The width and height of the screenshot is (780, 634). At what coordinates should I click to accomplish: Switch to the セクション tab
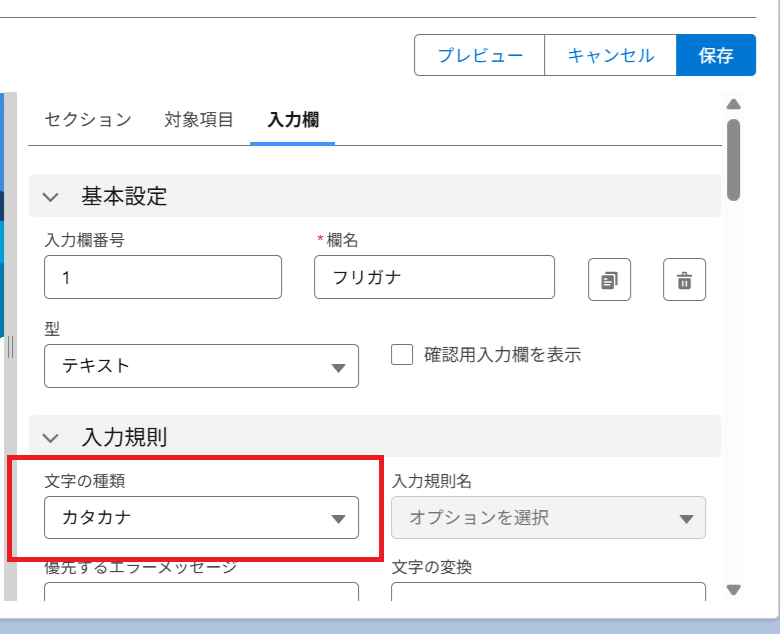[88, 120]
